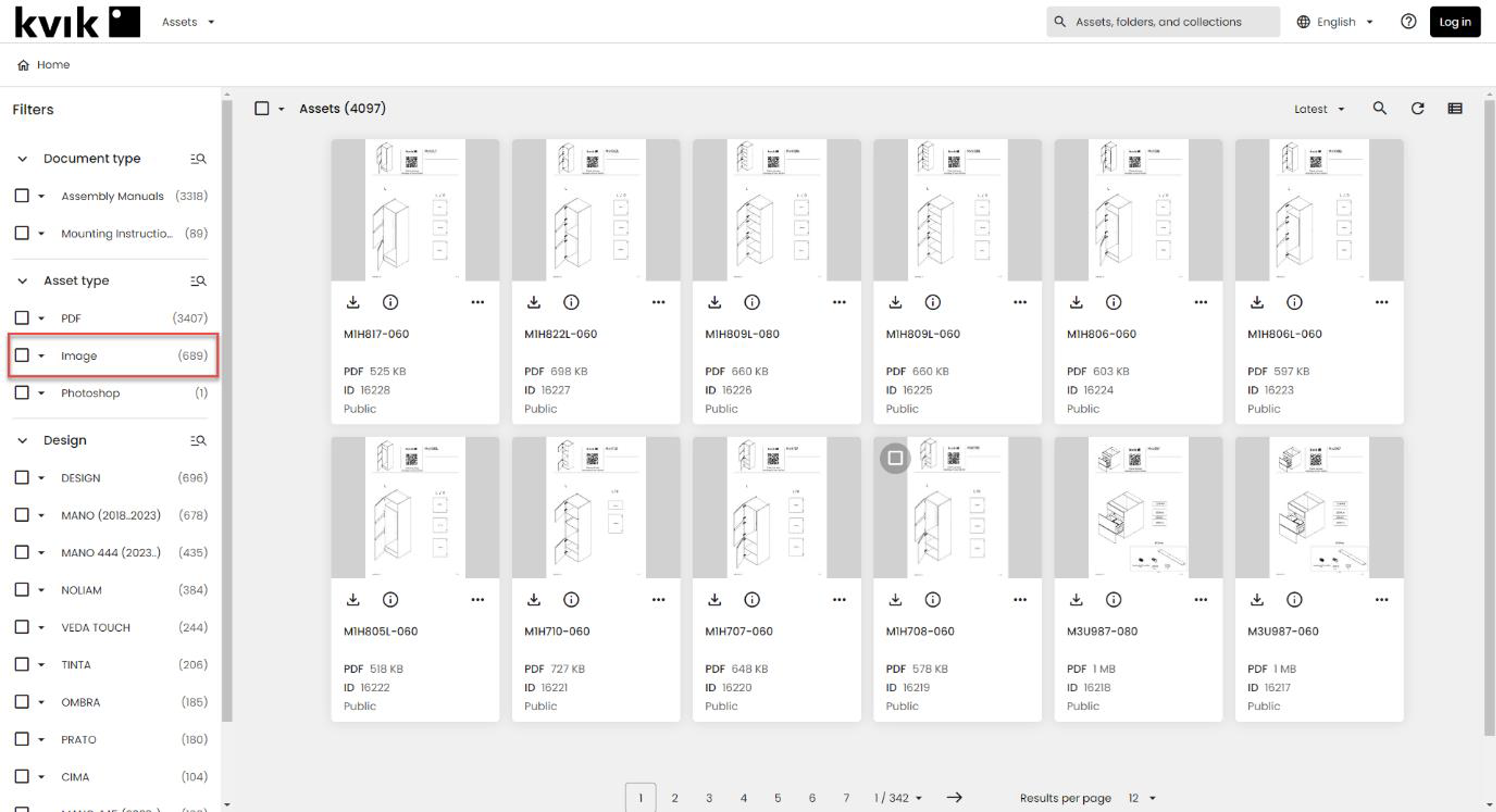Click the help question mark icon
Screen dimensions: 1496x812
[x=1408, y=21]
